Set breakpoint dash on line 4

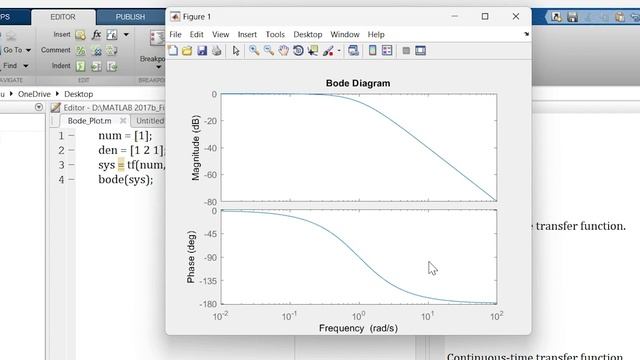tap(71, 180)
